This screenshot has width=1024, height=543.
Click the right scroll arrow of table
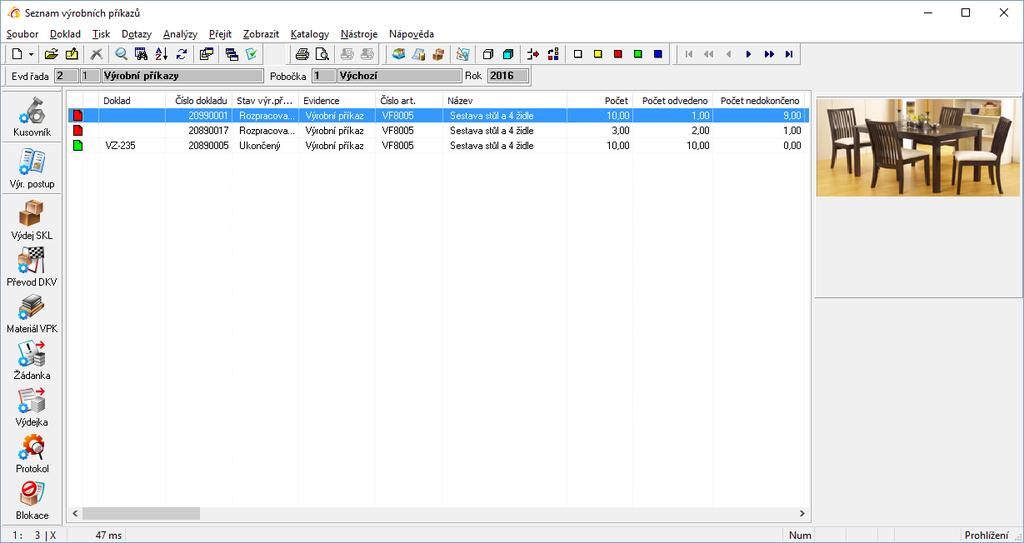tap(802, 514)
